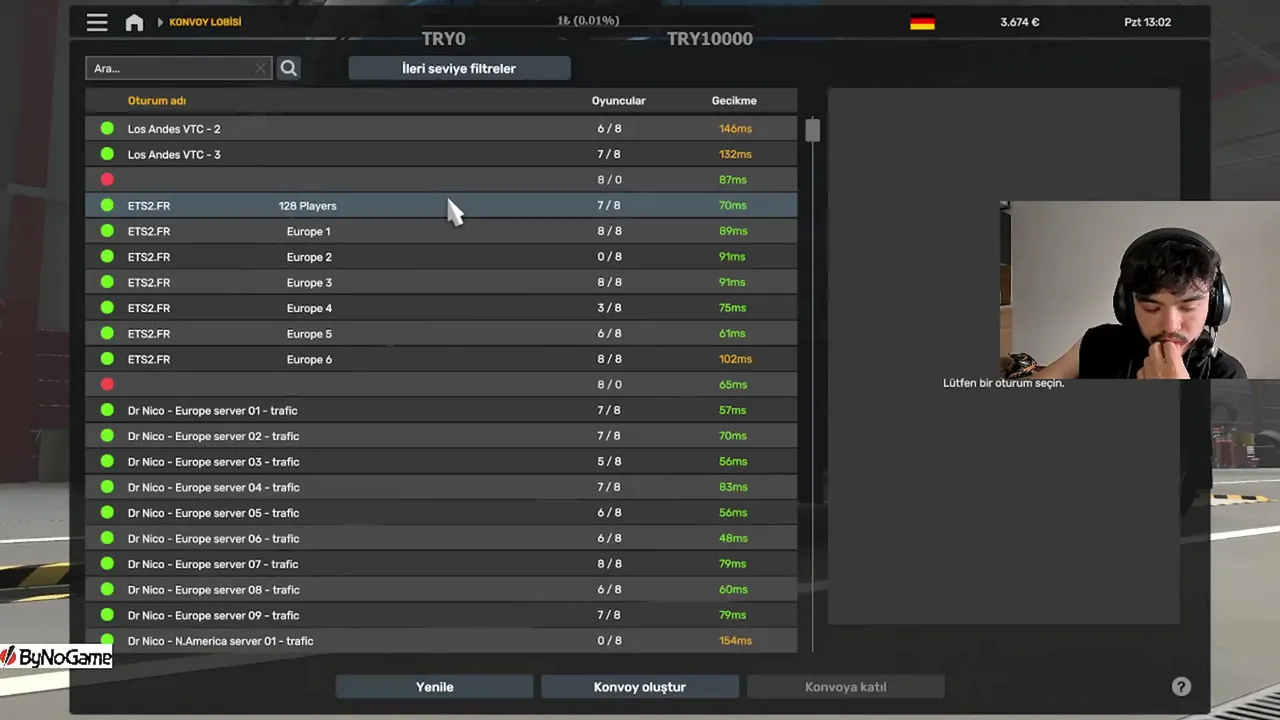
Task: Sort by Oturum adı column header
Action: pyautogui.click(x=157, y=100)
